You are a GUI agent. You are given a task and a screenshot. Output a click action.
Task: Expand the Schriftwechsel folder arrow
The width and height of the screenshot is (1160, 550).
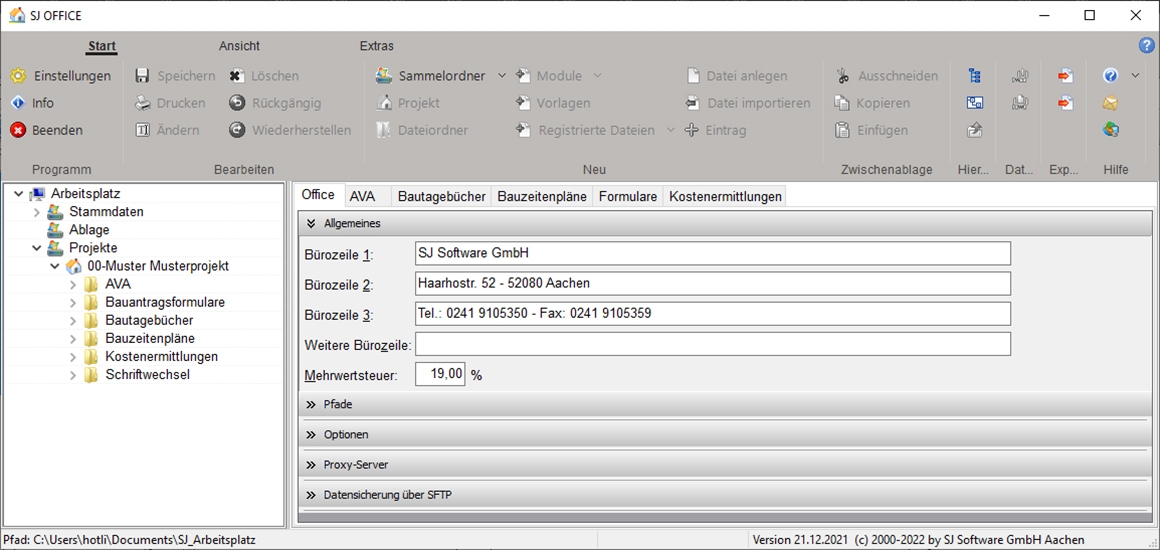pyautogui.click(x=72, y=375)
